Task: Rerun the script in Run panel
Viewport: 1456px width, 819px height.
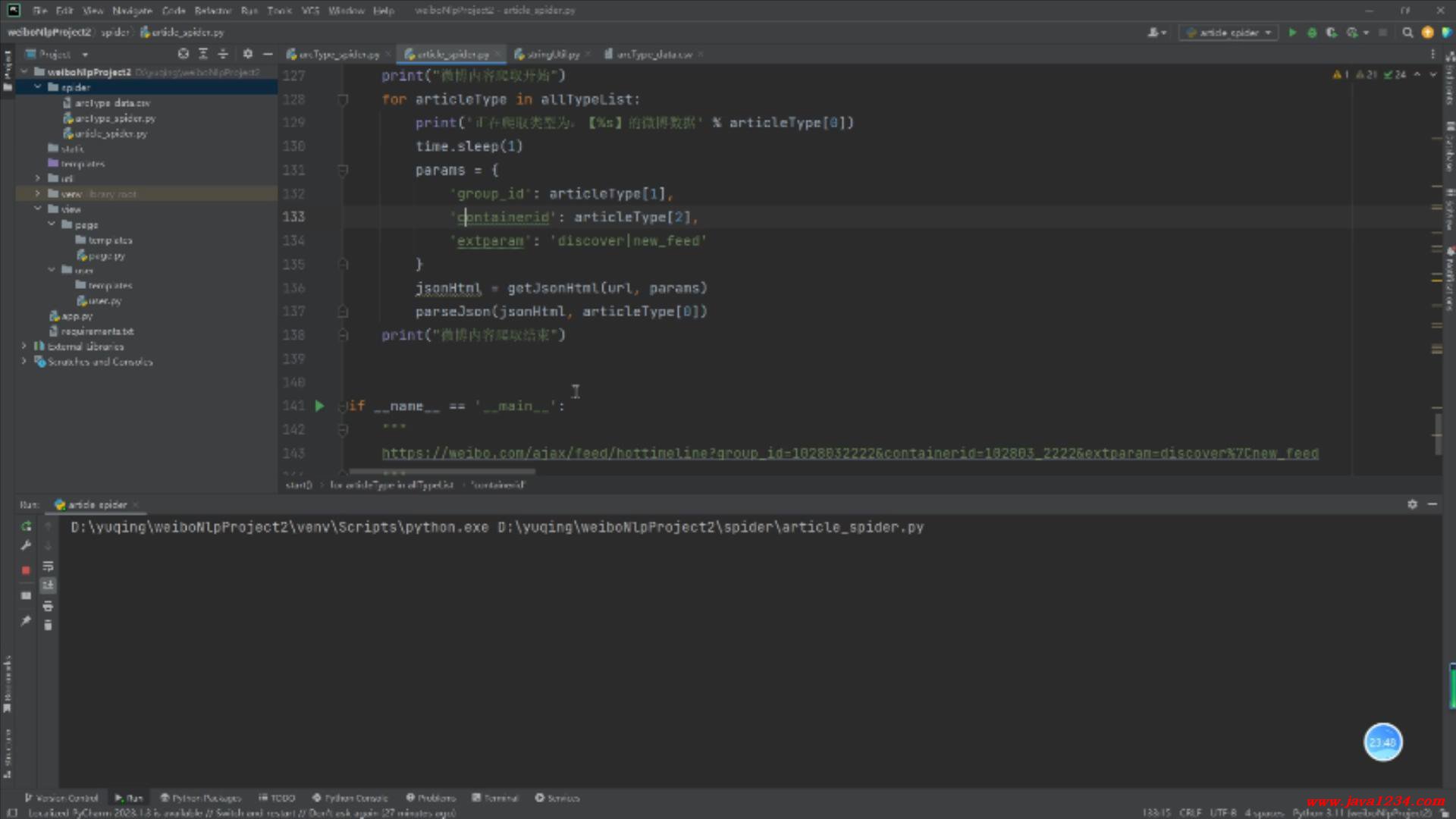Action: coord(26,526)
